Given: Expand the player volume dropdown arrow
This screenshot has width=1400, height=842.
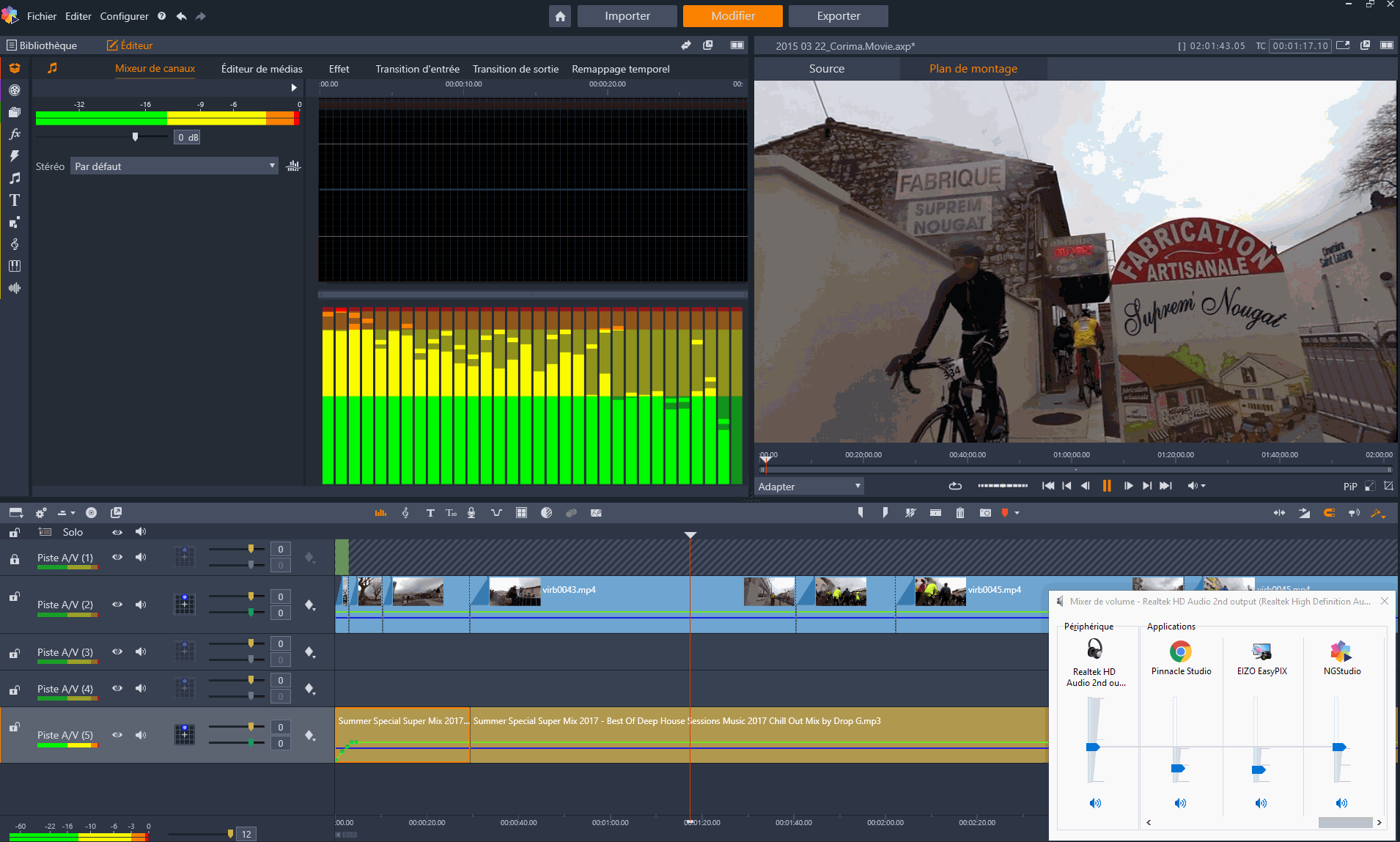Looking at the screenshot, I should point(1204,486).
